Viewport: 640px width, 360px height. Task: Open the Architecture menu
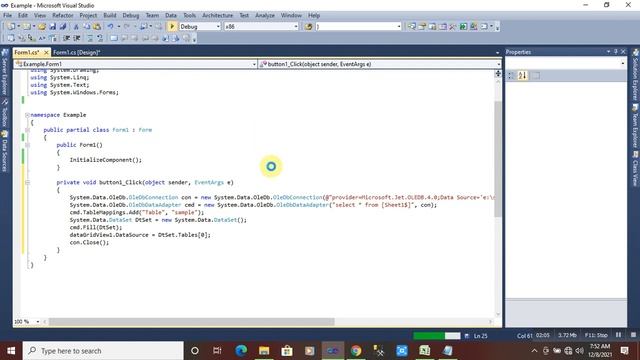click(217, 16)
